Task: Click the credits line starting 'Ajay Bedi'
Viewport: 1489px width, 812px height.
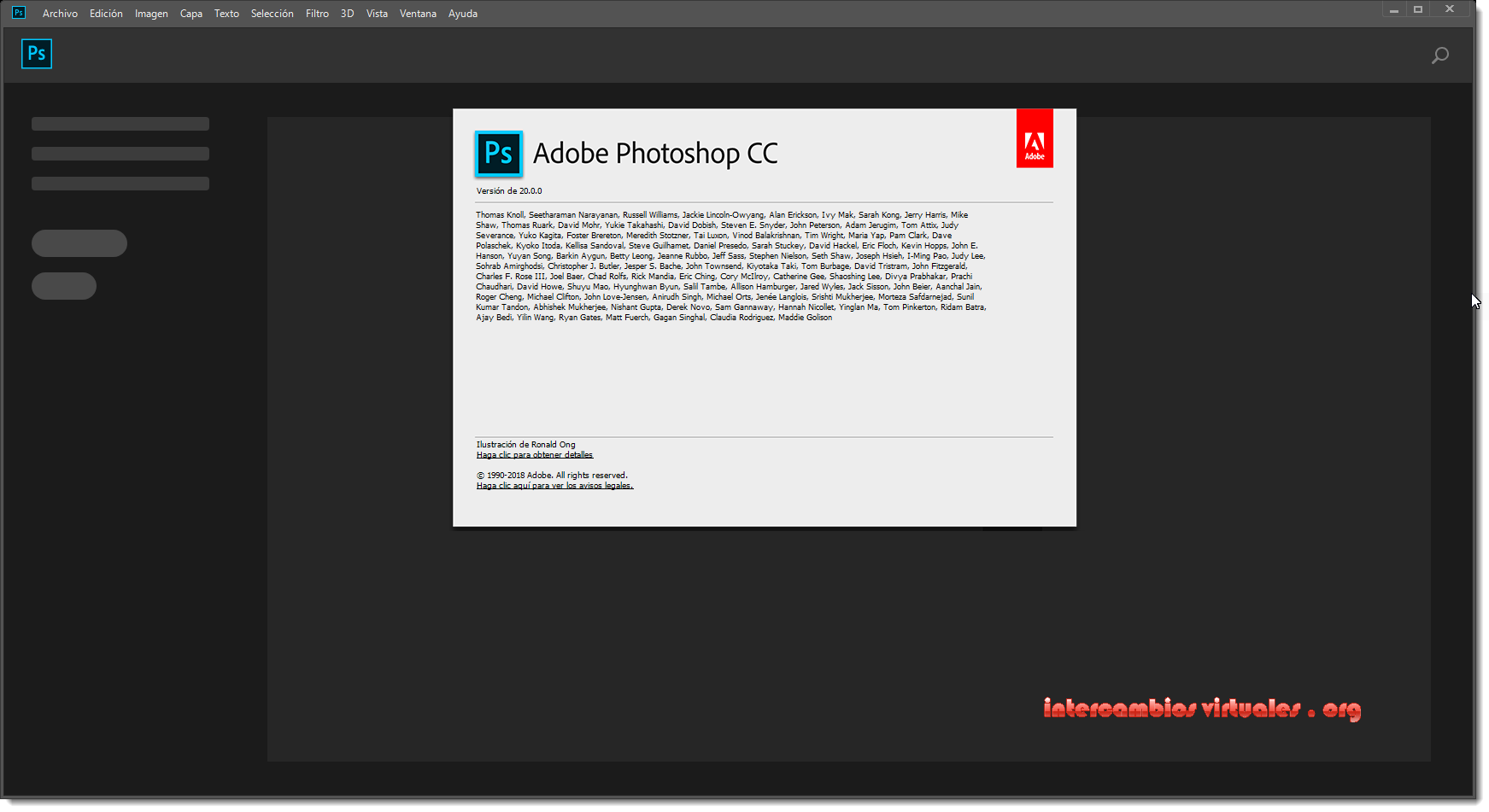Action: pyautogui.click(x=654, y=318)
